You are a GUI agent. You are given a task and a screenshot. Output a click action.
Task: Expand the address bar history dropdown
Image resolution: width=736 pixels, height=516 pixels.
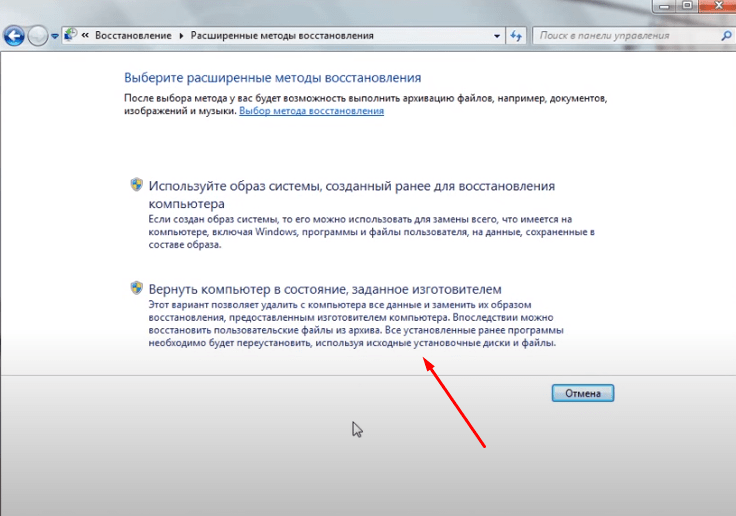coord(497,35)
